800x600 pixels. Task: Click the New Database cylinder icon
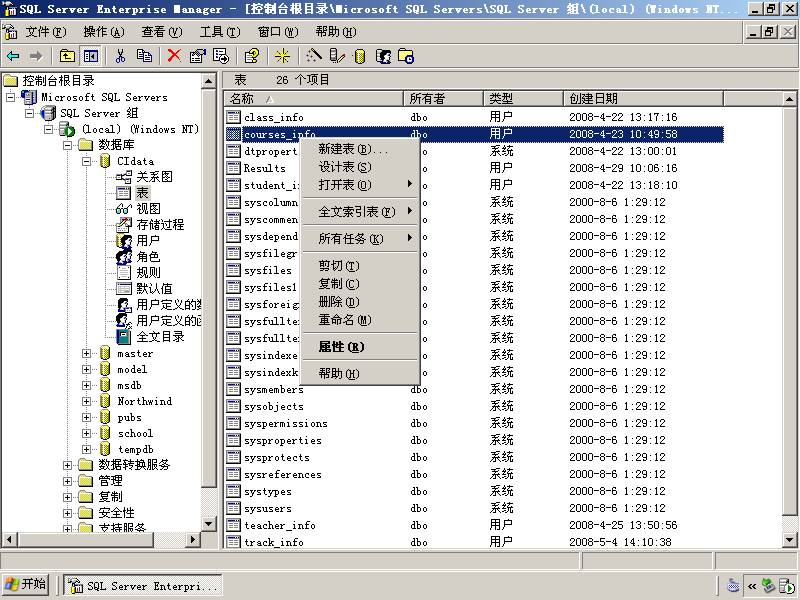(360, 56)
